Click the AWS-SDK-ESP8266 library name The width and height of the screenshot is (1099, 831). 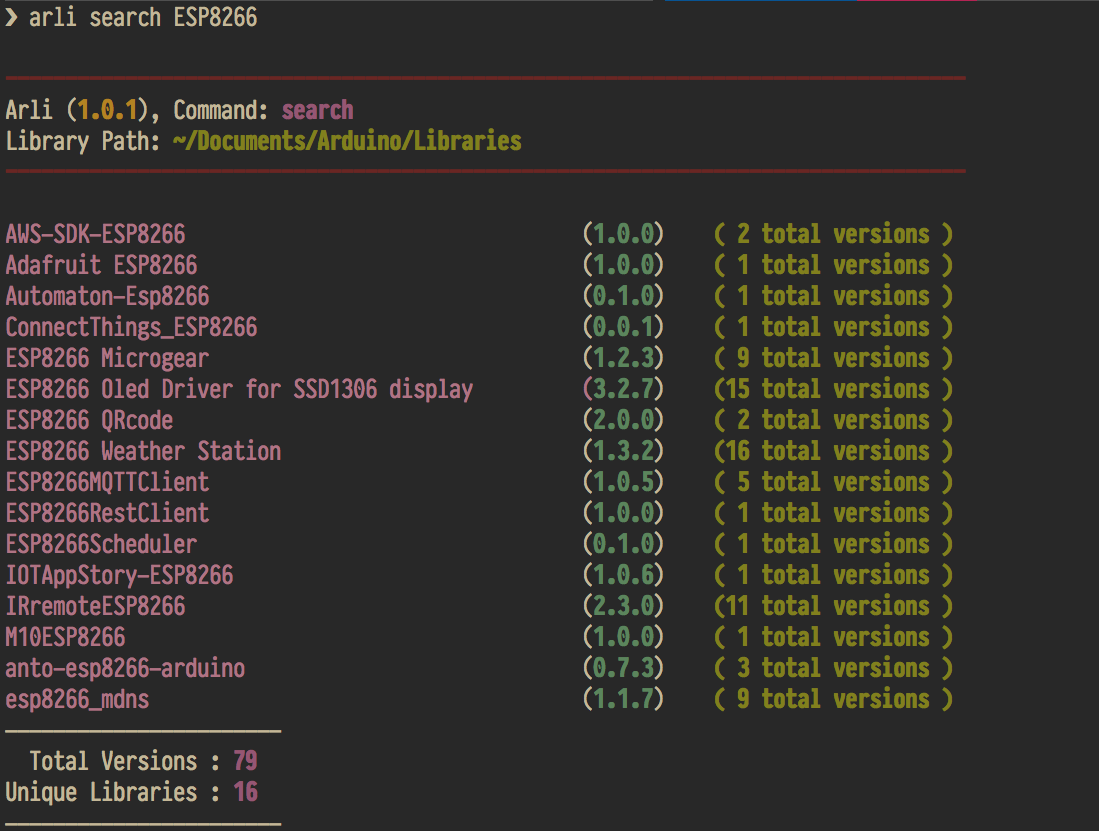click(x=95, y=234)
